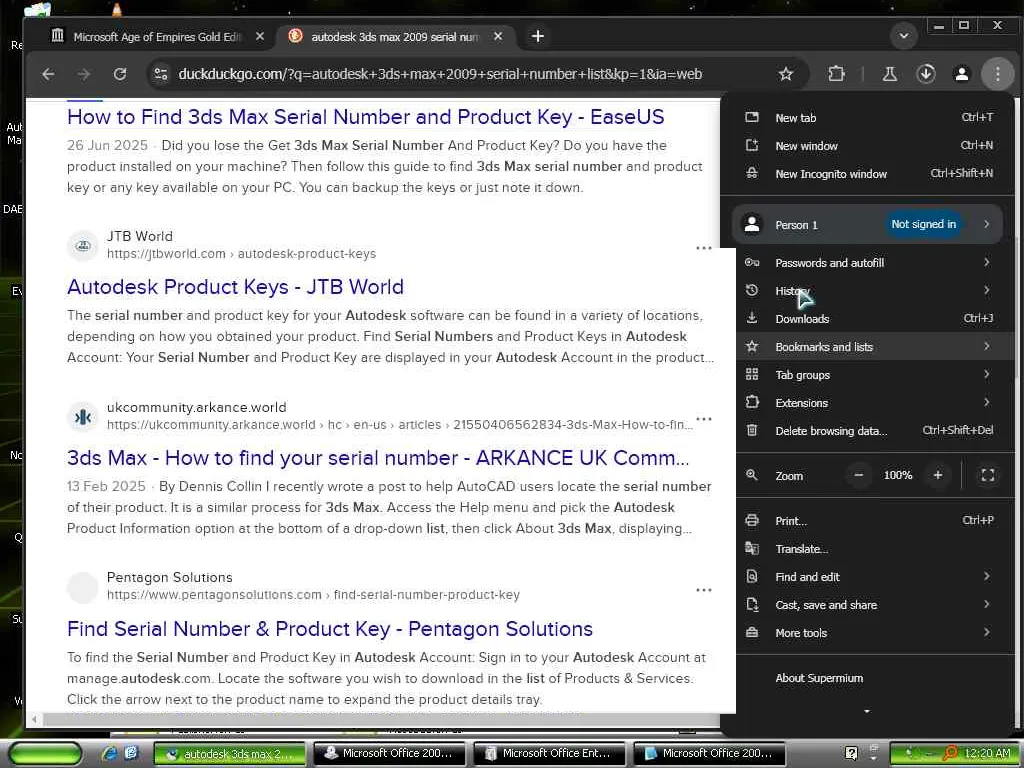The width and height of the screenshot is (1024, 768).
Task: Click the JTB World site favicon
Action: (83, 246)
